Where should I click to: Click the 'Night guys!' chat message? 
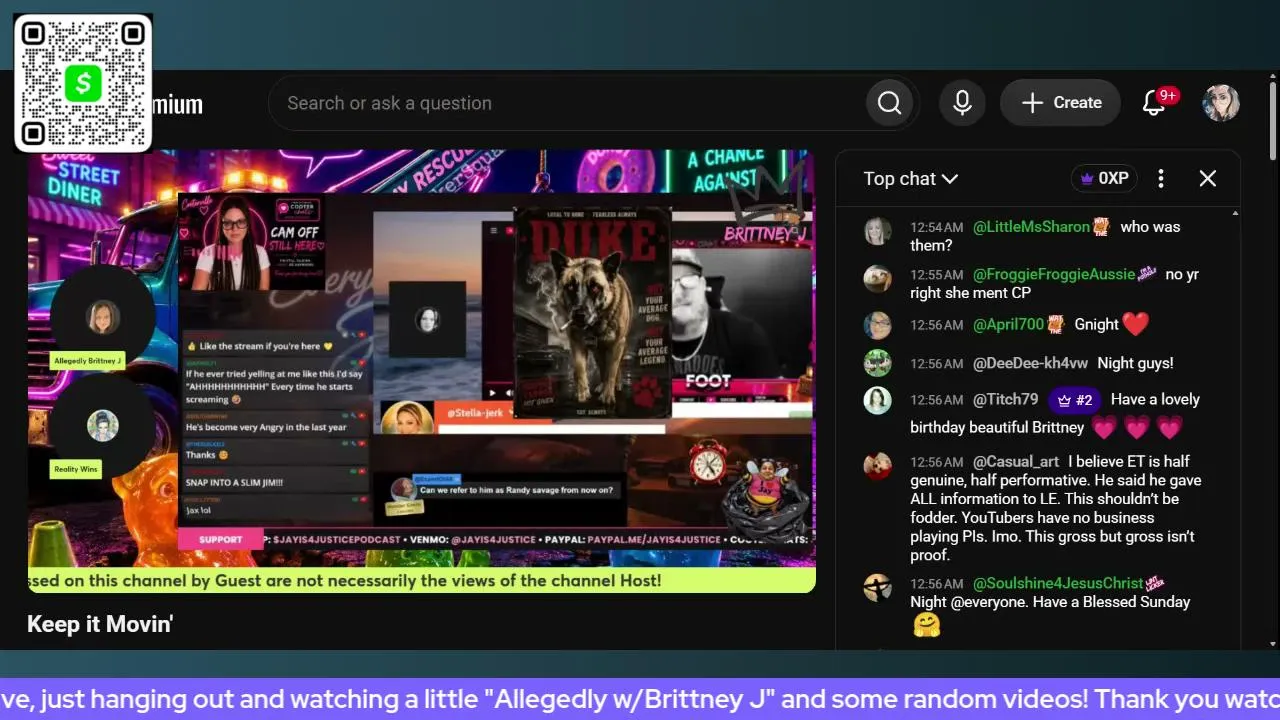(x=1135, y=363)
